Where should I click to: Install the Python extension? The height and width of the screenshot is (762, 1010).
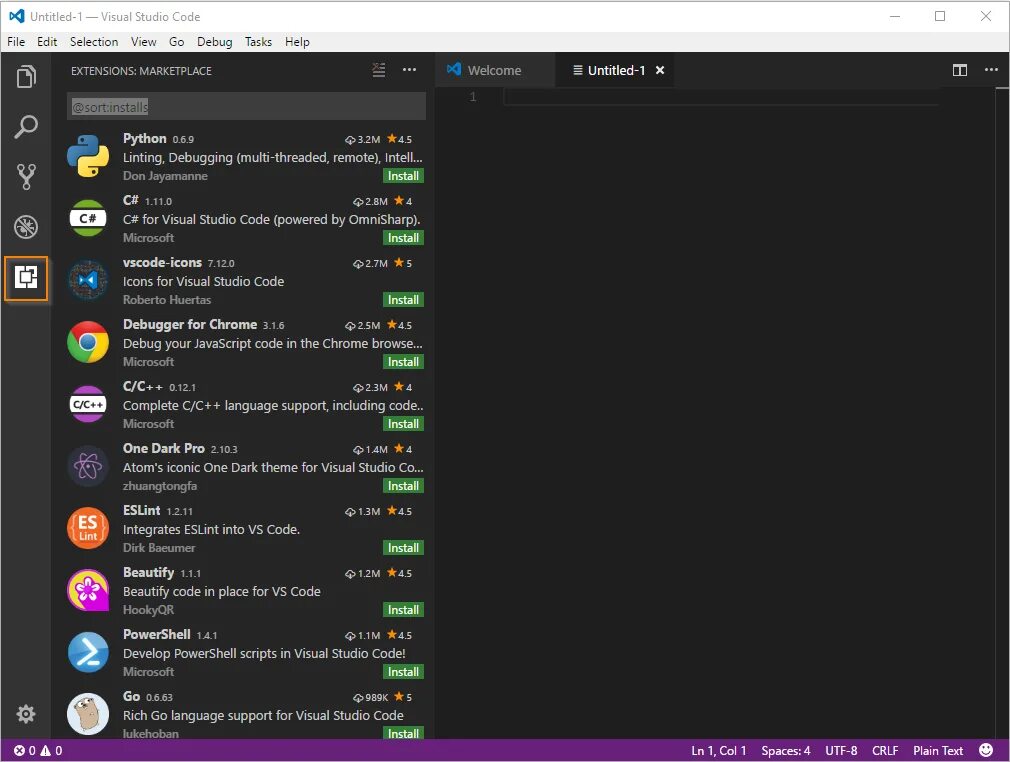(403, 176)
